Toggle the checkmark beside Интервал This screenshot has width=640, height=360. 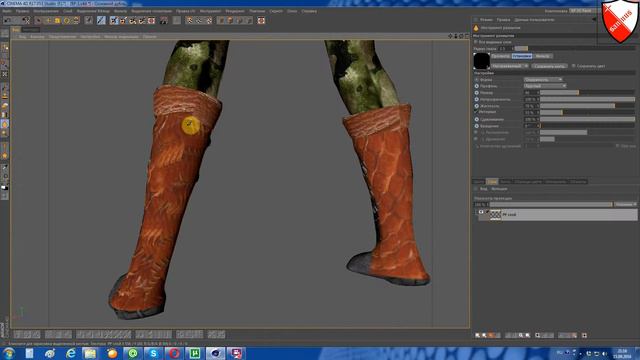pyautogui.click(x=476, y=112)
